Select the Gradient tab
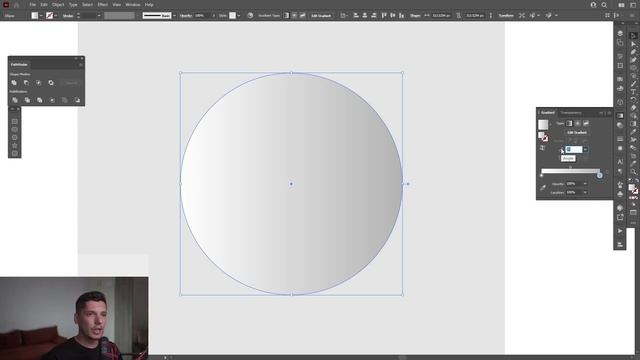 [547, 113]
